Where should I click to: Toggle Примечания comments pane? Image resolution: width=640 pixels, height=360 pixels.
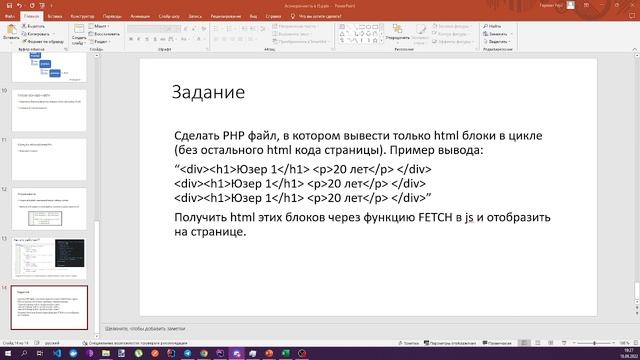pyautogui.click(x=497, y=343)
